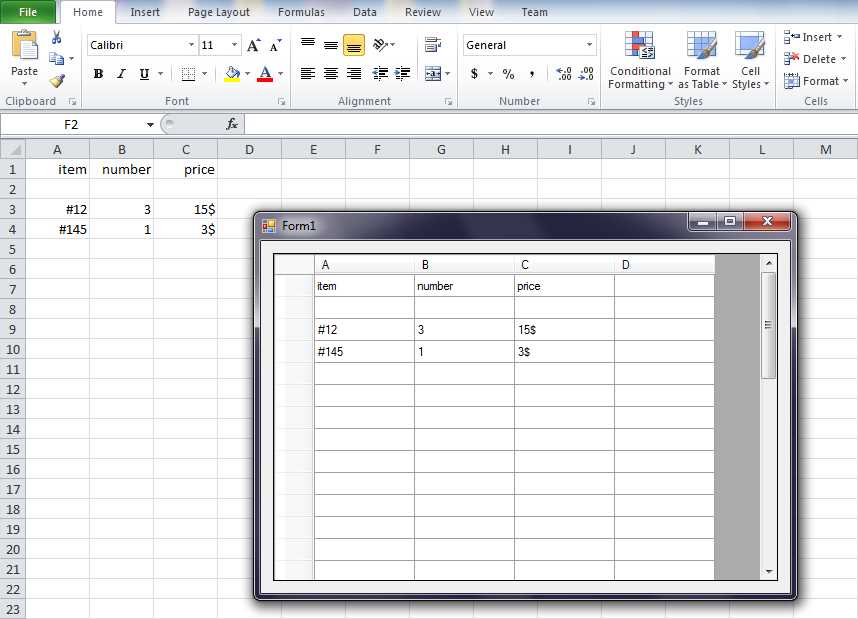Open Number dialog launcher
The width and height of the screenshot is (858, 619).
point(591,102)
